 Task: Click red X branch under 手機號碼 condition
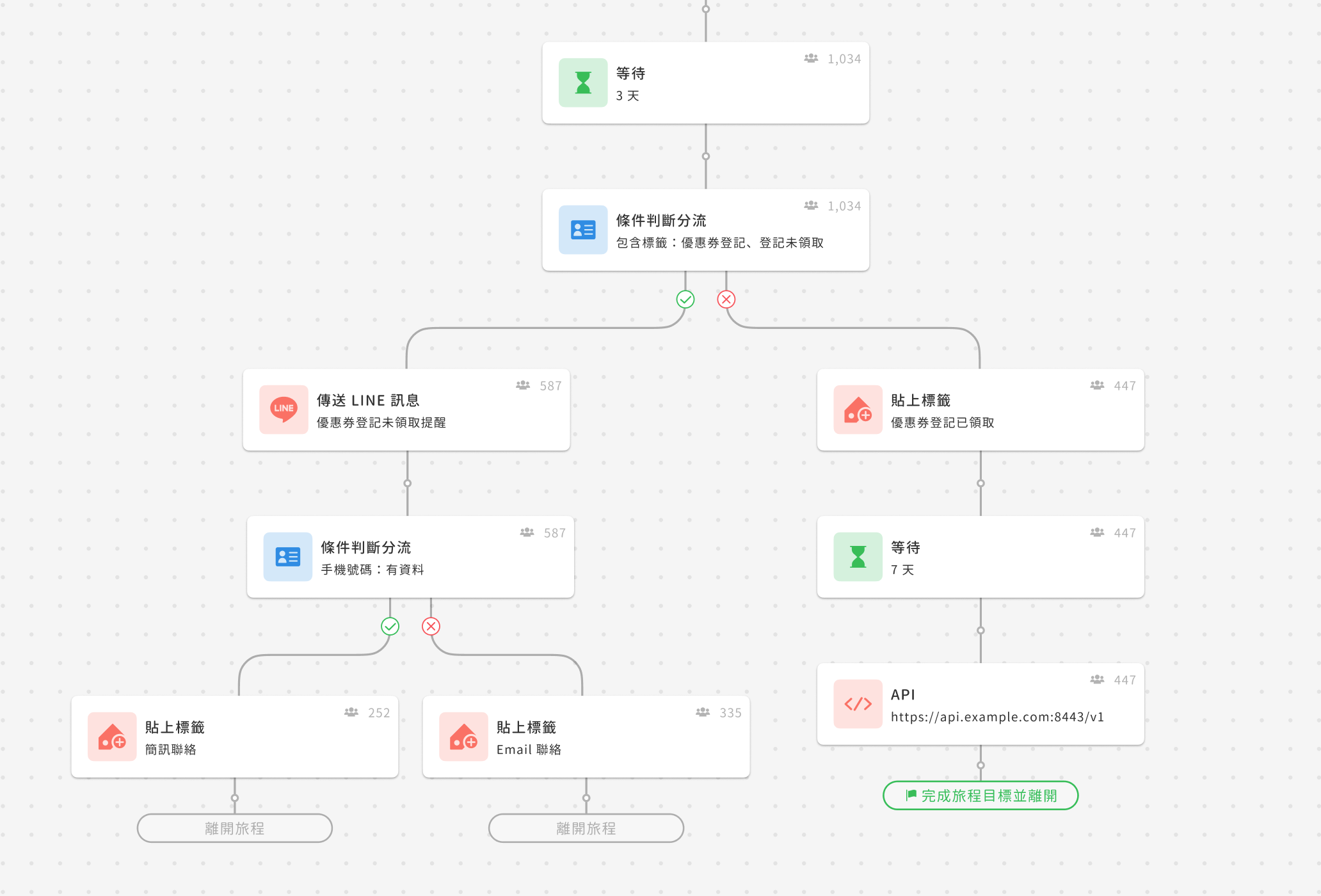coord(431,626)
